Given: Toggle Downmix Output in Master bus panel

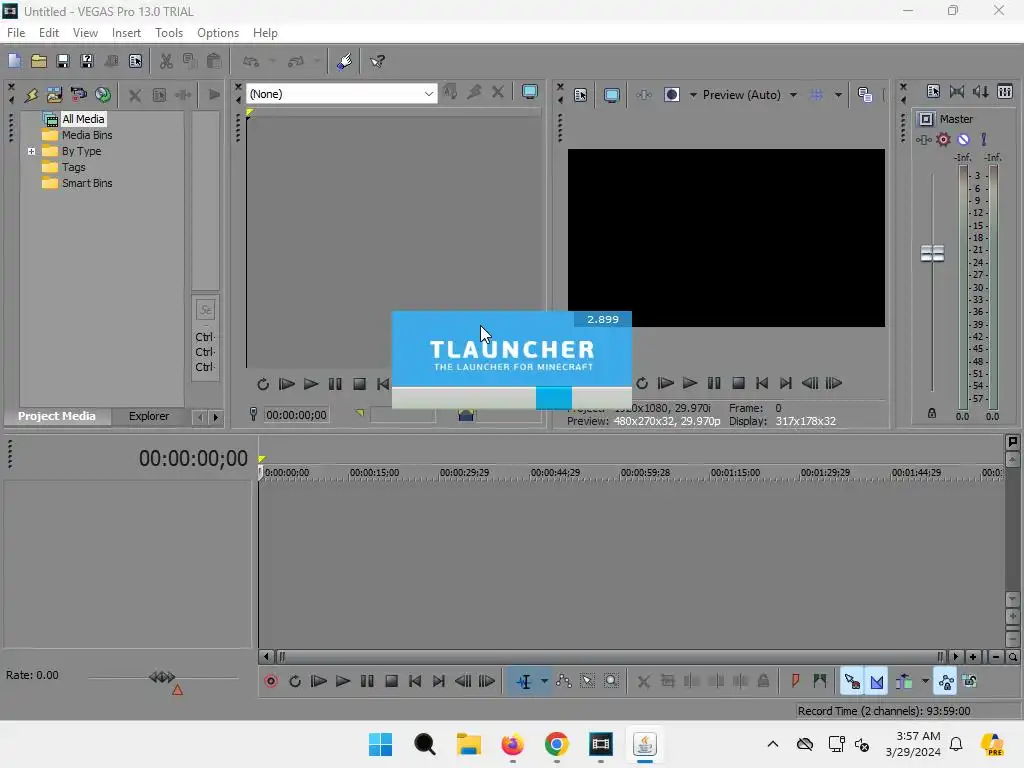Looking at the screenshot, I should [957, 92].
